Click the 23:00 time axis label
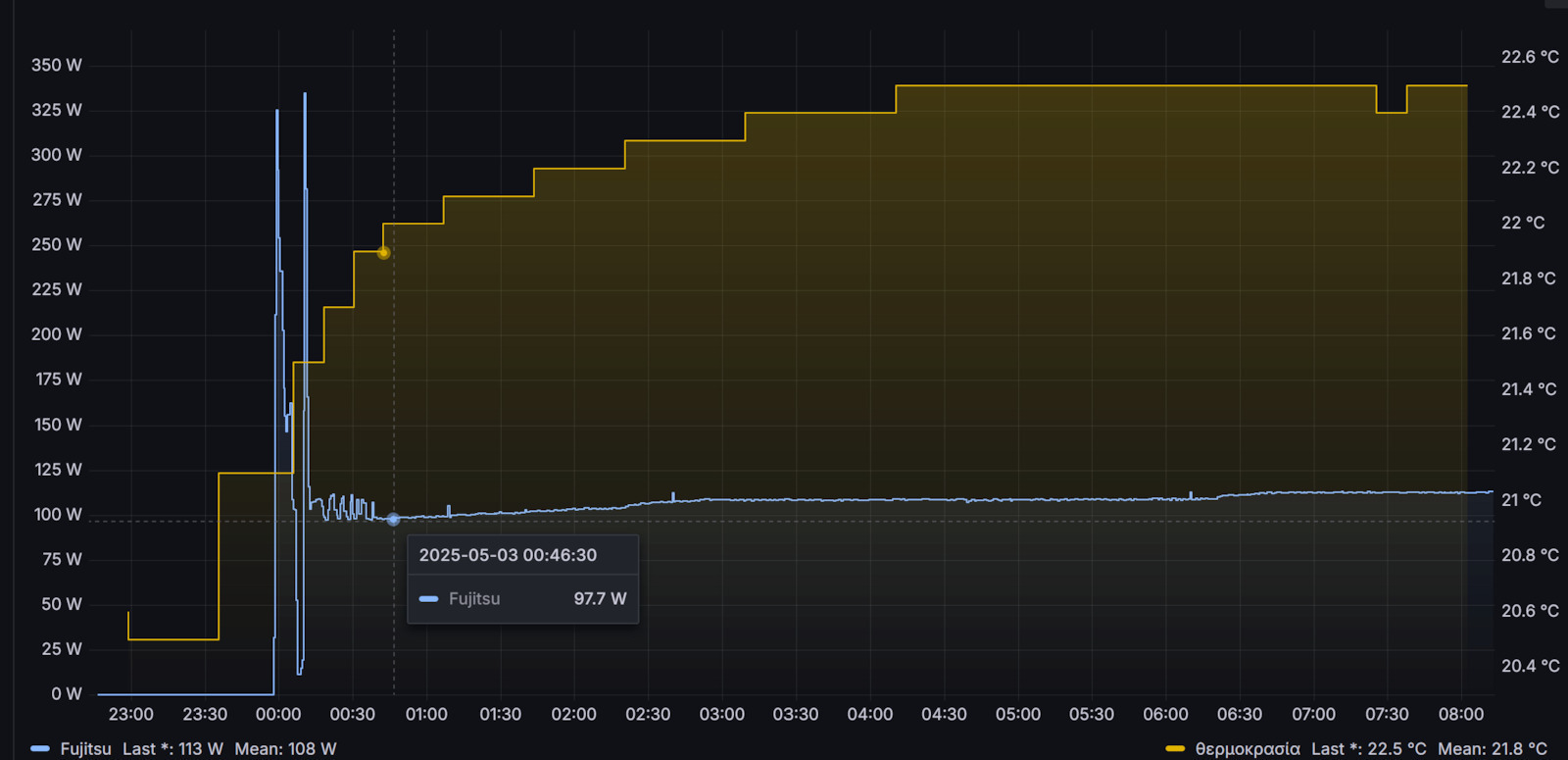 tap(130, 714)
